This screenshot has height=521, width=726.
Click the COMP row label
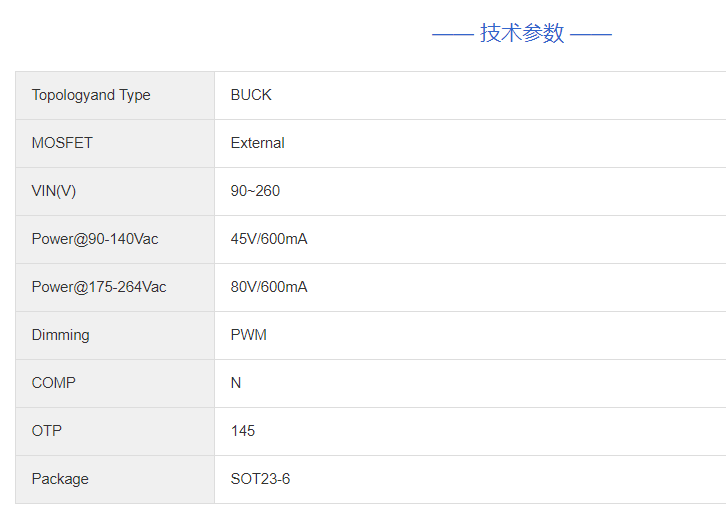[54, 383]
